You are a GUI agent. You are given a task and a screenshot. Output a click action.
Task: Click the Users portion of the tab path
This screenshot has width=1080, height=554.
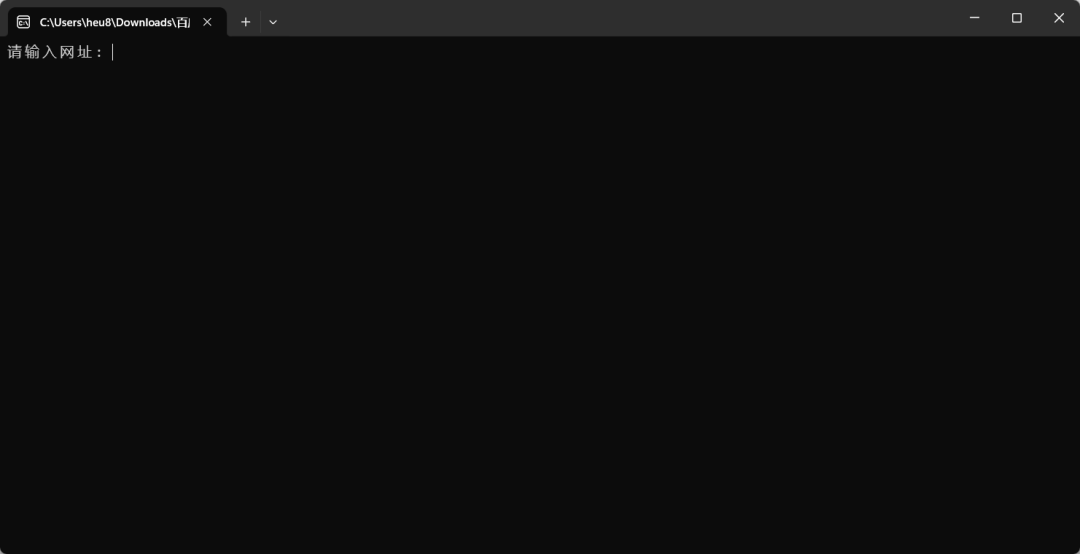(x=67, y=22)
